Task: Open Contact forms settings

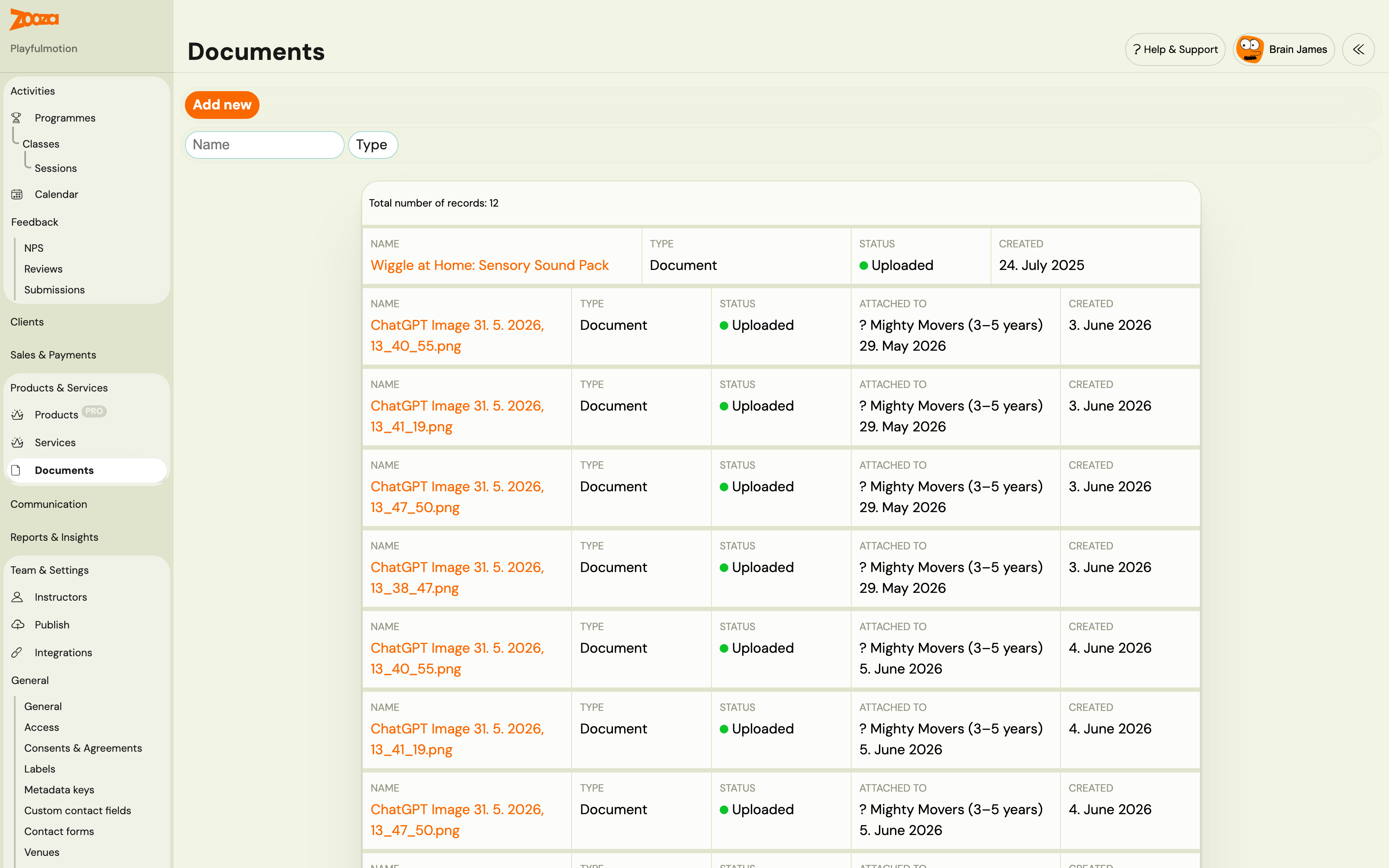Action: point(59,831)
